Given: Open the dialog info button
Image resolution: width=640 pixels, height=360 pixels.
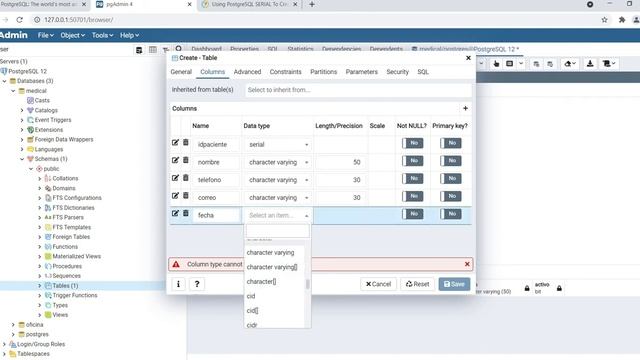Looking at the screenshot, I should [x=178, y=284].
